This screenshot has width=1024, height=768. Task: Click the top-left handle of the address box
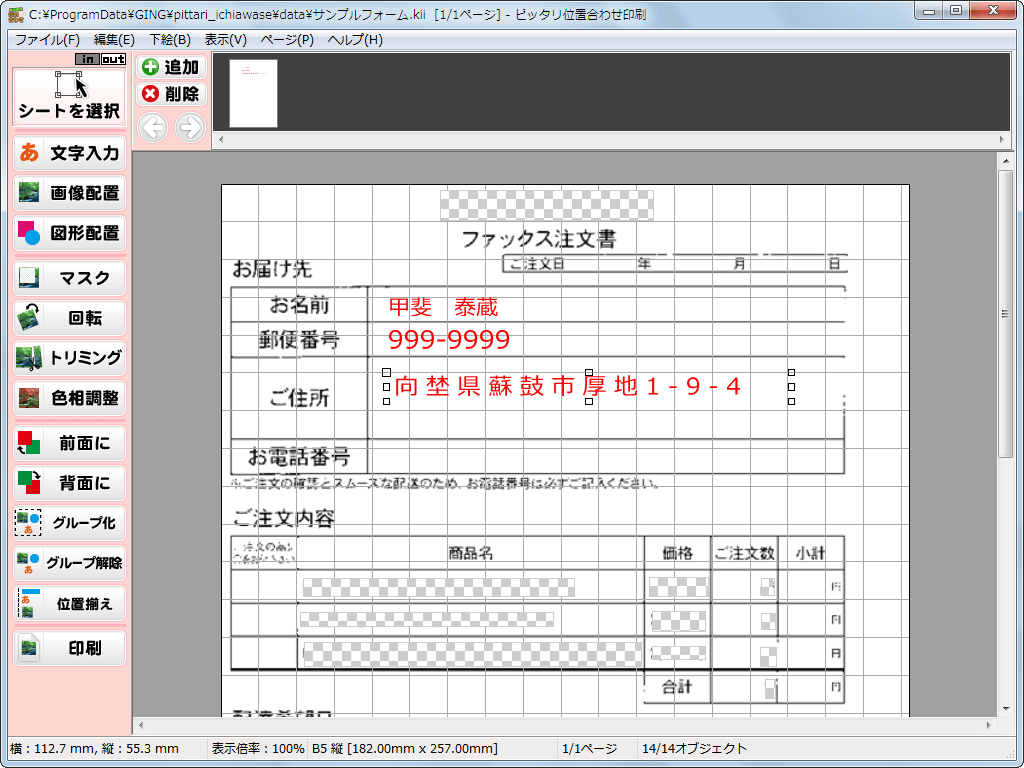click(x=387, y=372)
